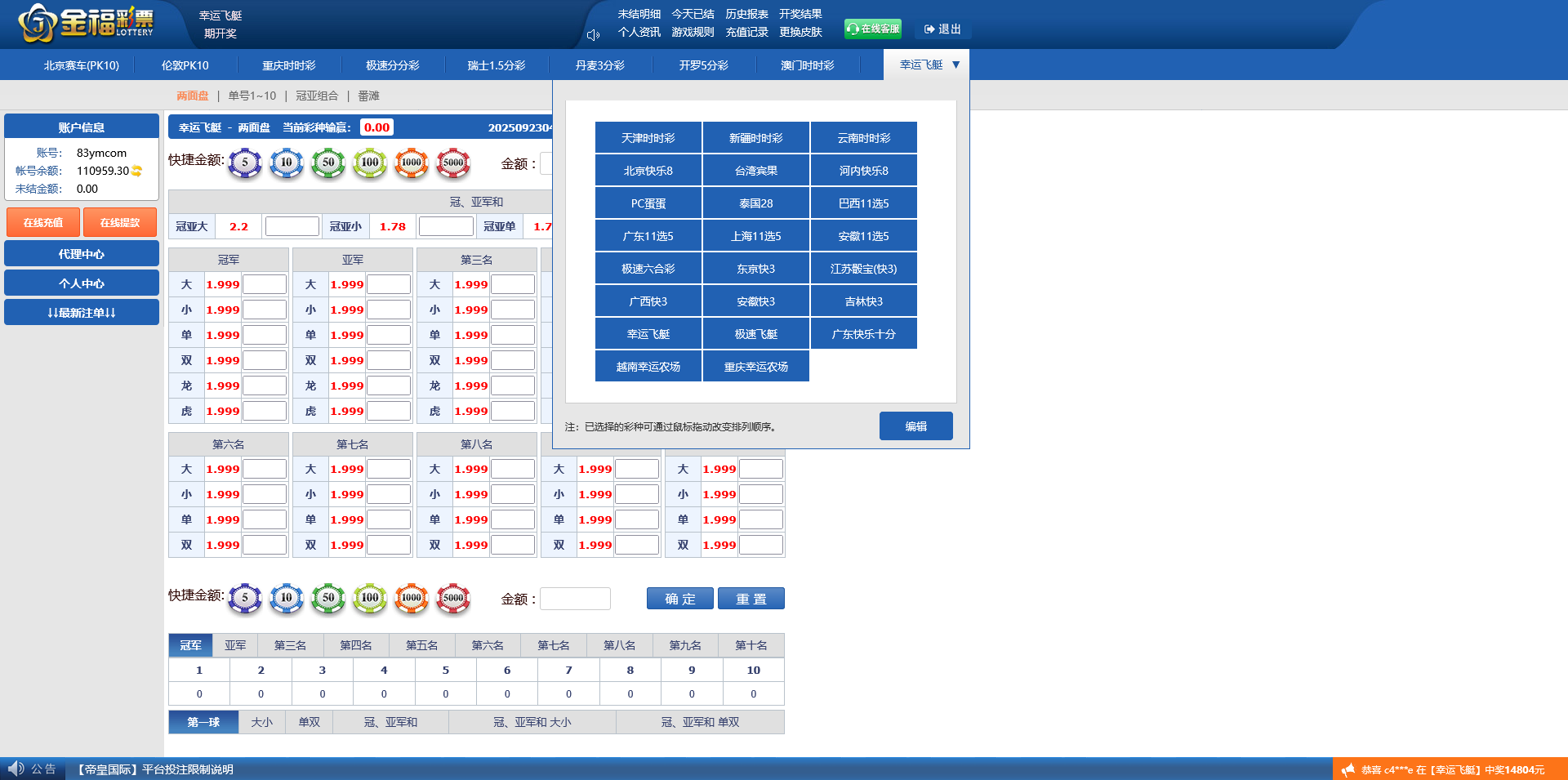
Task: Click the 冠军 大 bet input field
Action: tap(265, 284)
